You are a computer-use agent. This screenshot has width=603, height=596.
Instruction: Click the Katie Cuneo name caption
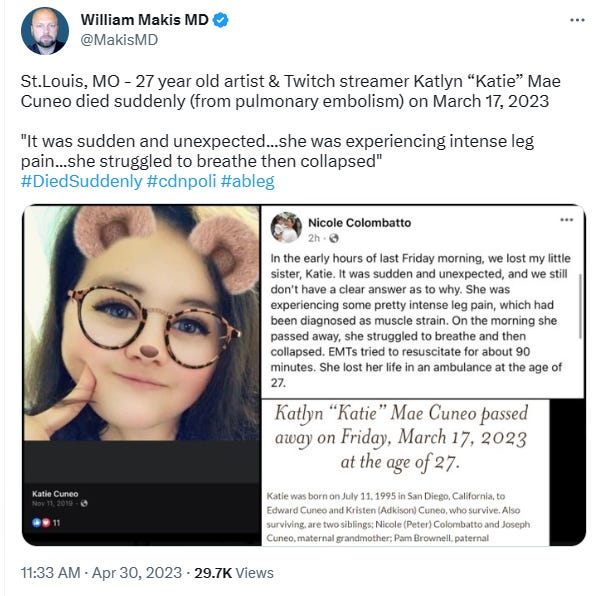(x=55, y=494)
